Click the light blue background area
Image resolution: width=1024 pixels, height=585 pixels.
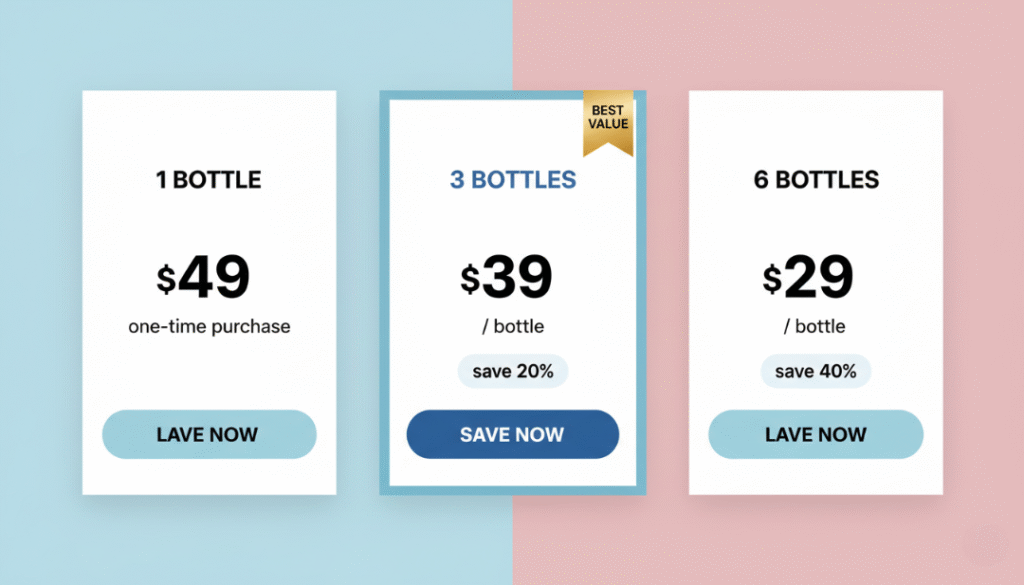coord(40,300)
